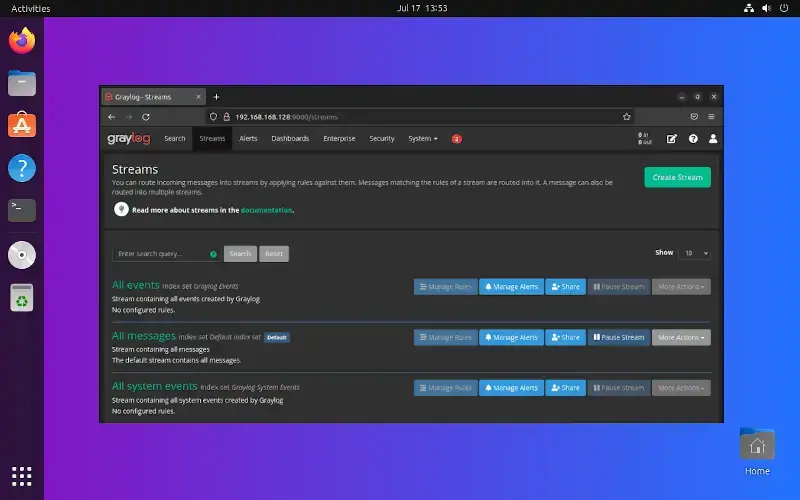Show Applications grid in the dock
800x500 pixels.
22,476
